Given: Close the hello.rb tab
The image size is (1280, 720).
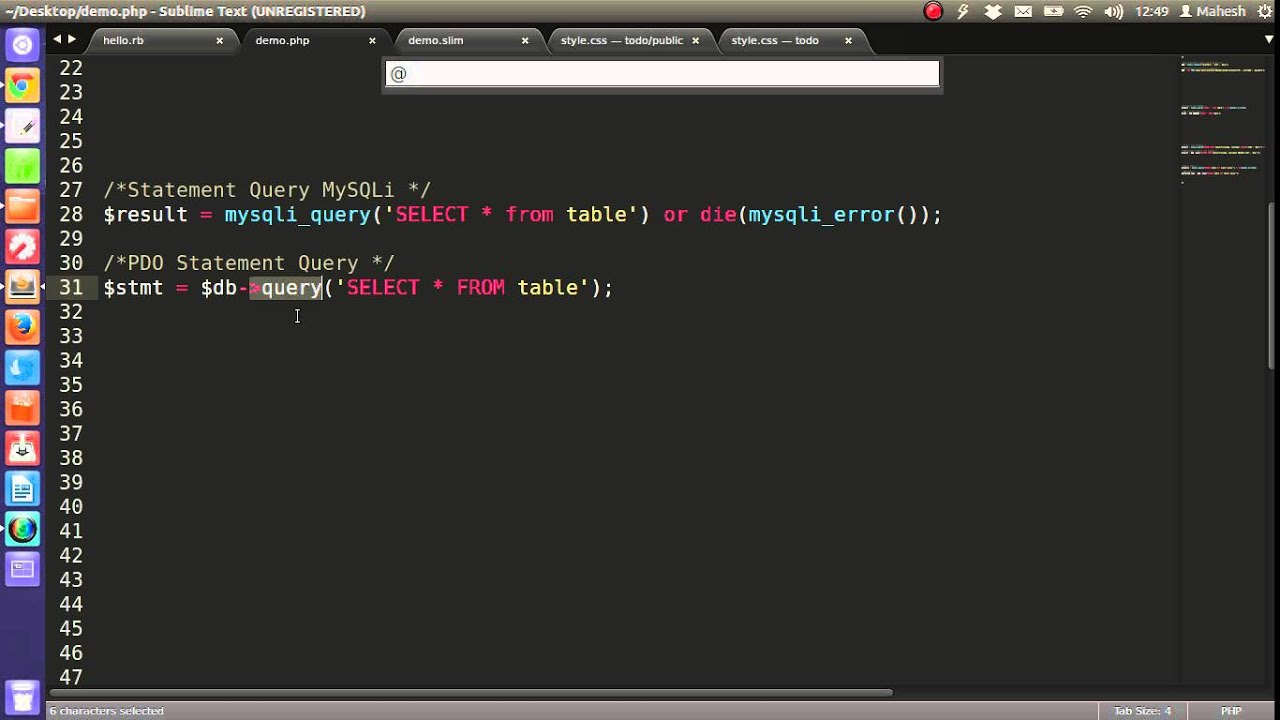Looking at the screenshot, I should coord(220,41).
